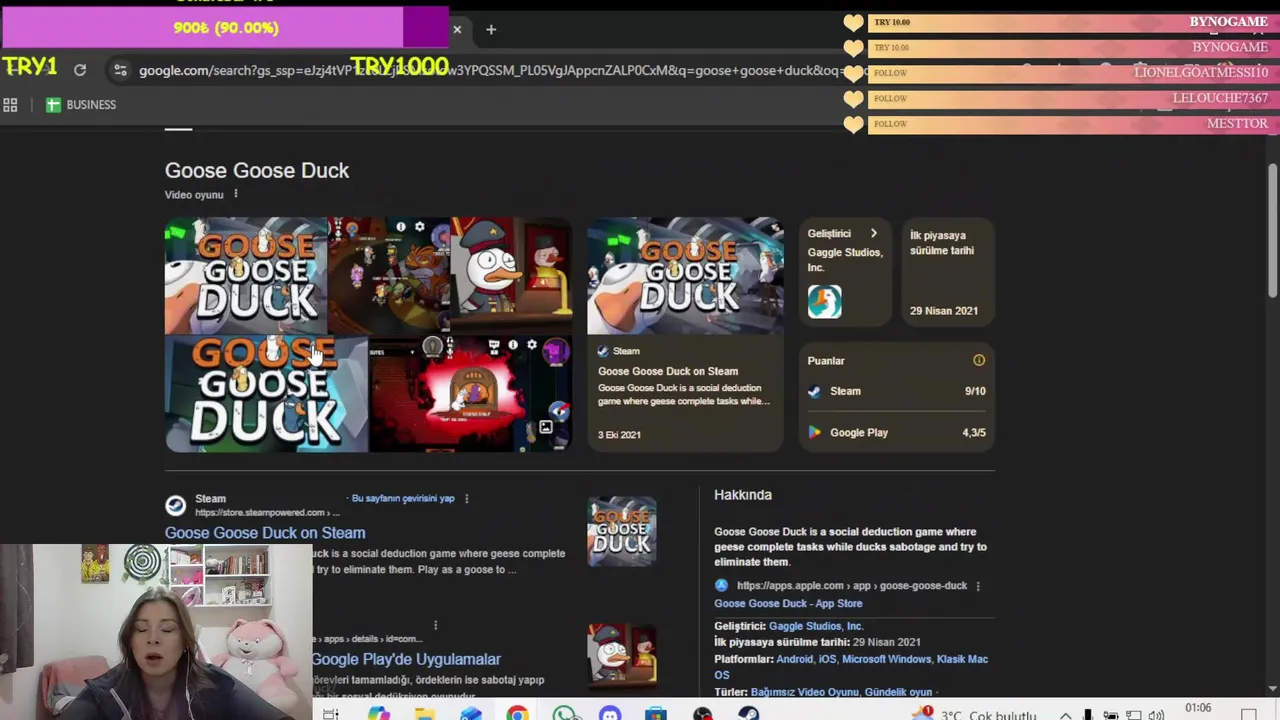Click the 'Hakkında' heading
Image resolution: width=1280 pixels, height=720 pixels.
coord(743,495)
